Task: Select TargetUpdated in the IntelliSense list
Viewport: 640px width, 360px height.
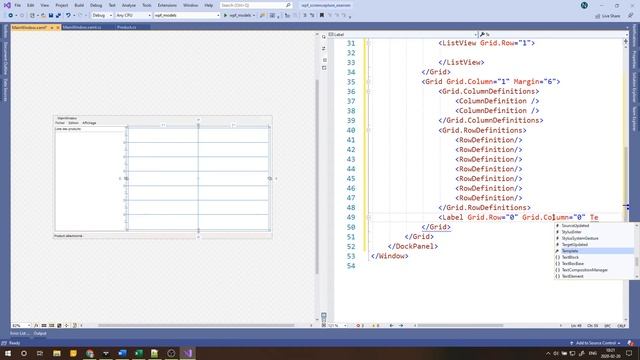Action: (594, 244)
